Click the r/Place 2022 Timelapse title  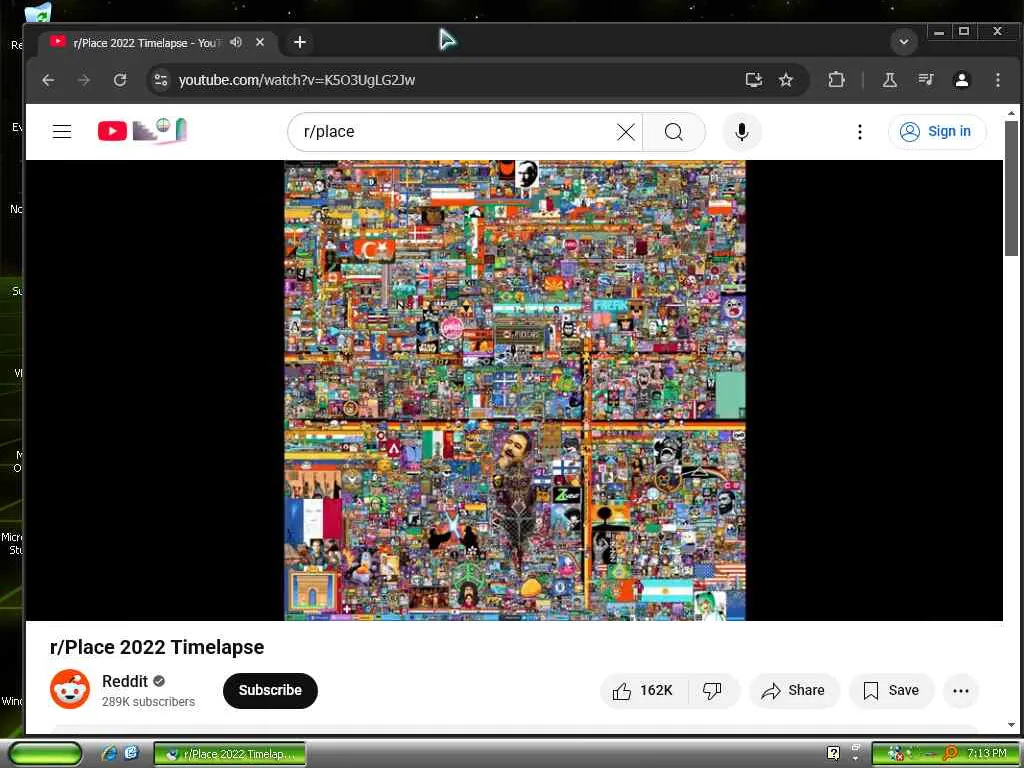pyautogui.click(x=157, y=647)
